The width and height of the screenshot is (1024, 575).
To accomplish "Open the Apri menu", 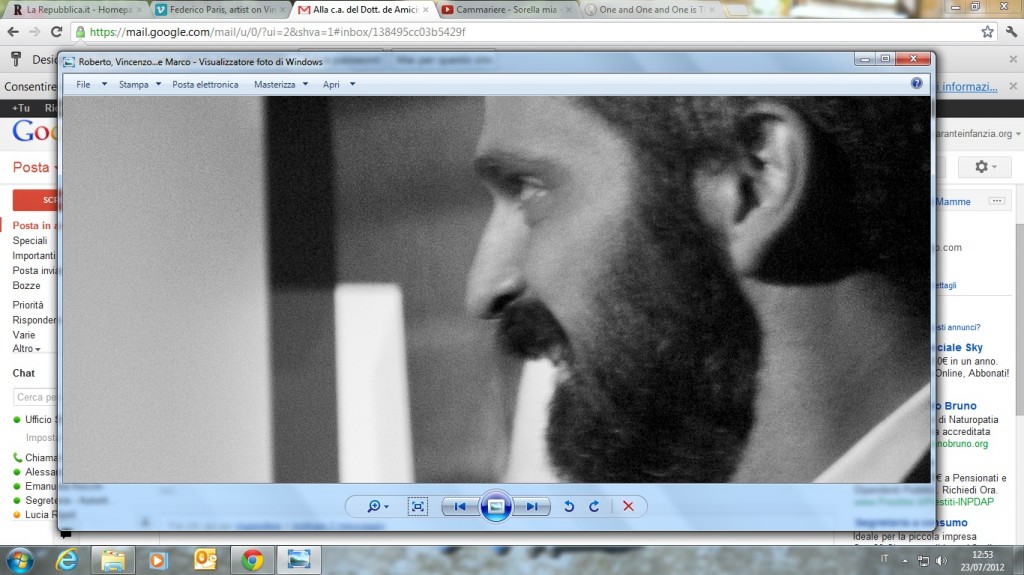I will (x=338, y=84).
